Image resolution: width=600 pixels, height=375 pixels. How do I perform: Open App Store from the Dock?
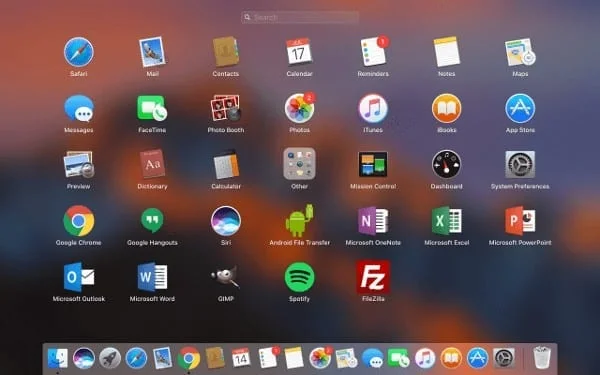click(478, 359)
